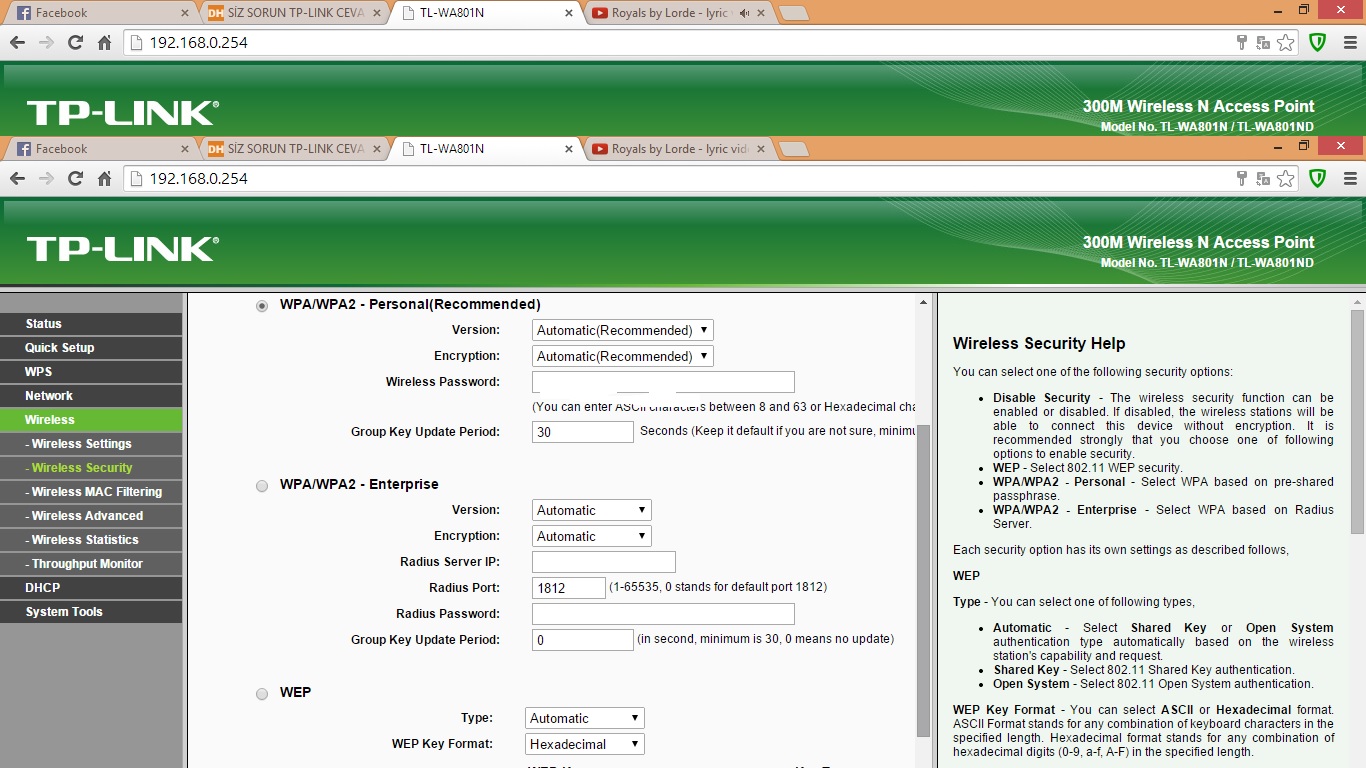Click the back arrow in the lower browser toolbar
This screenshot has height=768, width=1366.
[x=17, y=179]
